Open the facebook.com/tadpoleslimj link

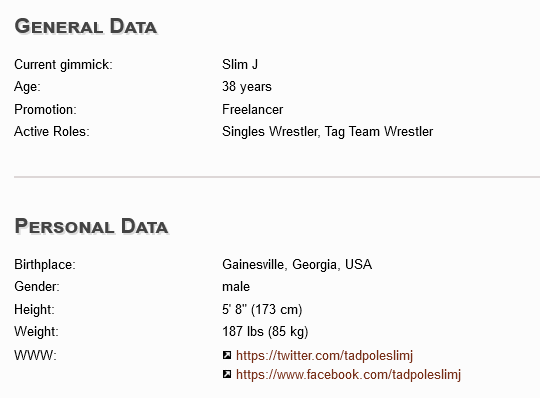coord(348,375)
